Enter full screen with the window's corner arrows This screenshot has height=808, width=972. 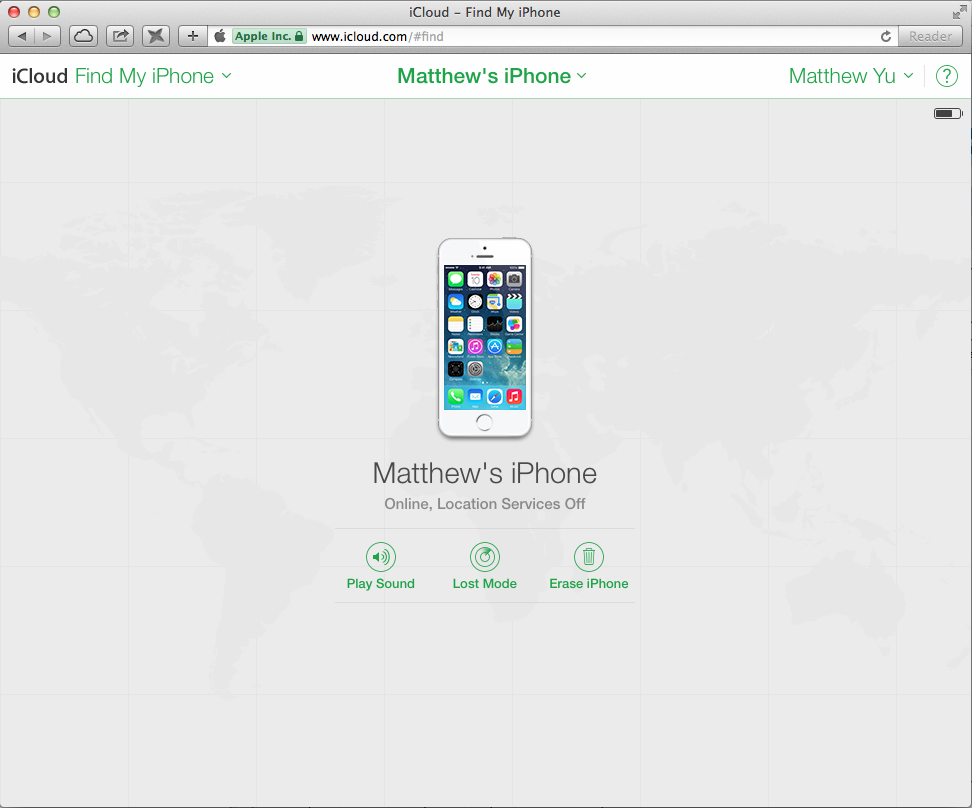tap(960, 12)
